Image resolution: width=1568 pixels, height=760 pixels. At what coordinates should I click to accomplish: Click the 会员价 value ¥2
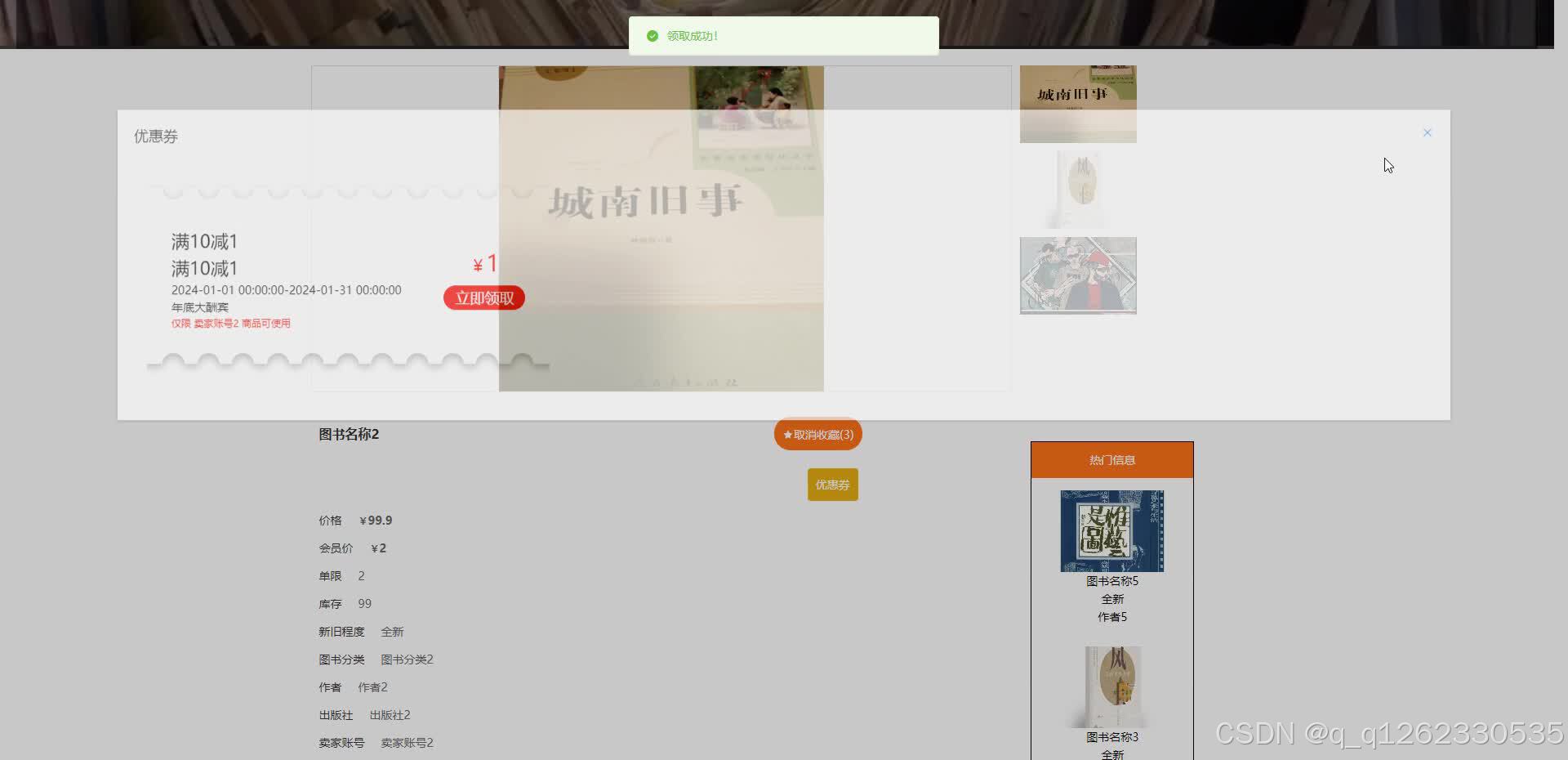tap(378, 548)
